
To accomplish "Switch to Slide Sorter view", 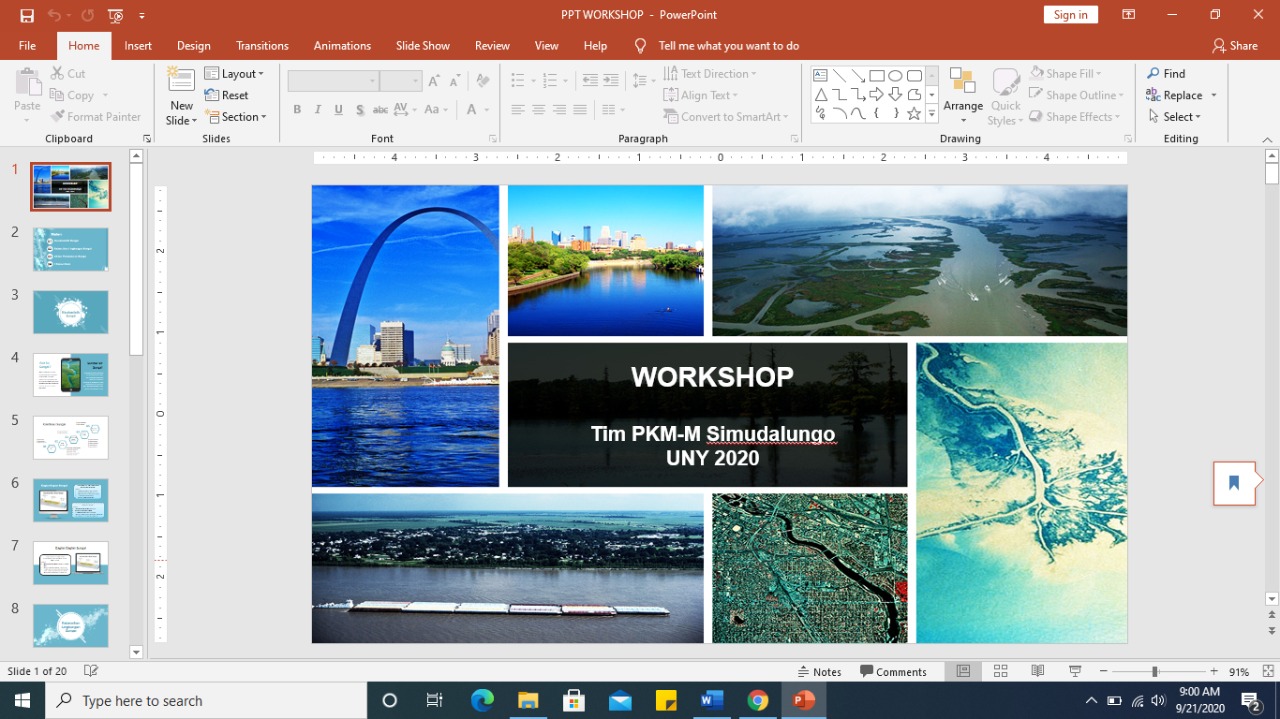I will 1000,671.
